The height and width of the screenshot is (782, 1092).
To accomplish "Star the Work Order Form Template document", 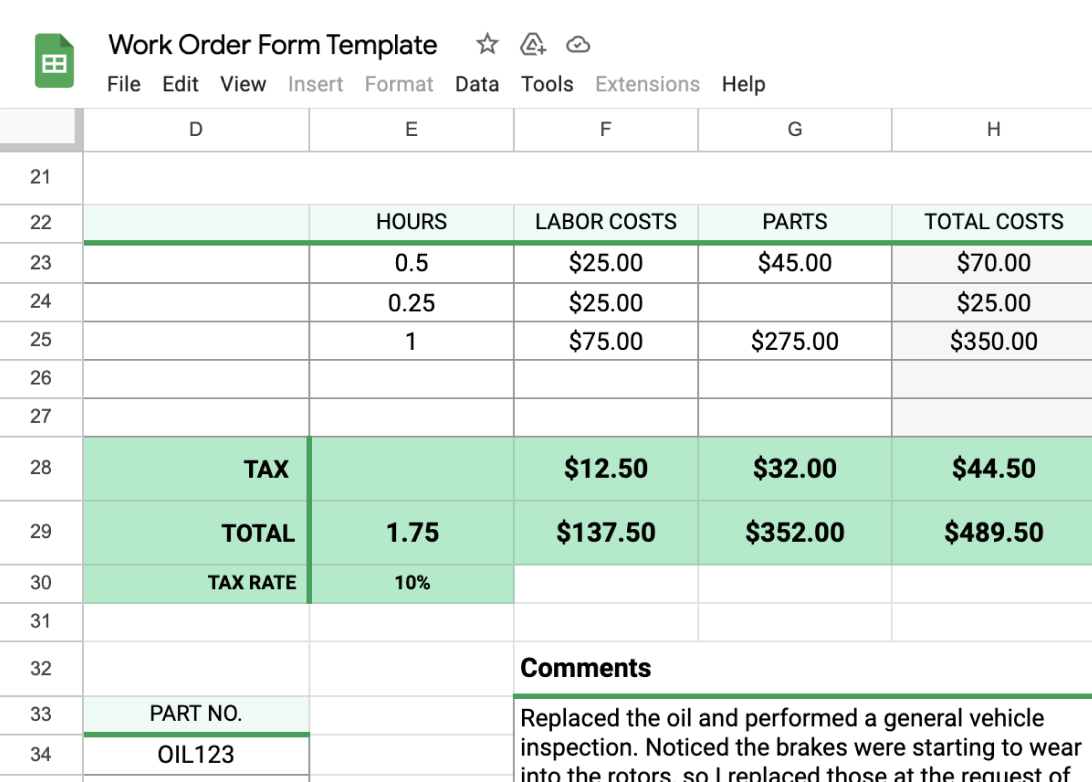I will coord(487,45).
